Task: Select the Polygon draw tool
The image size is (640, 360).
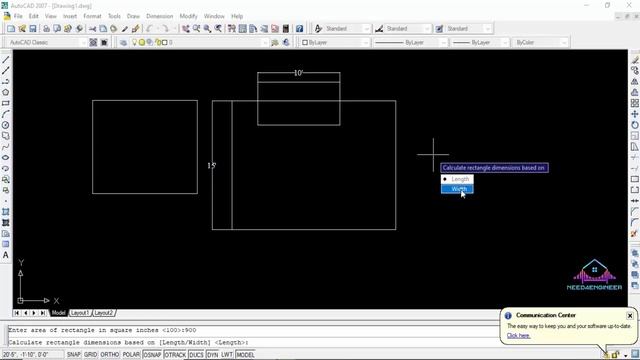Action: pyautogui.click(x=6, y=92)
